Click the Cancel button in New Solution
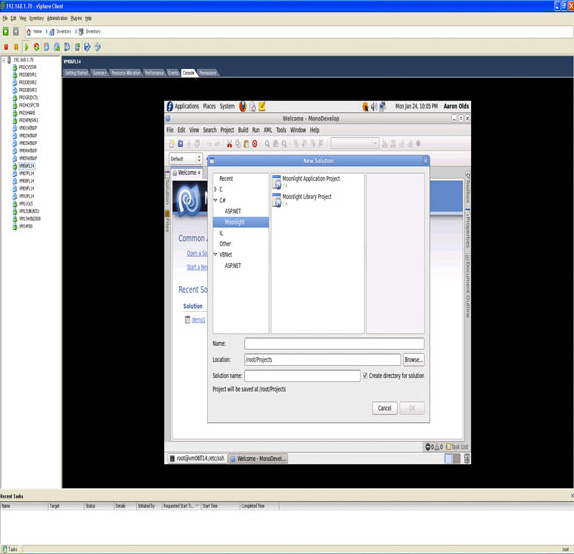 pyautogui.click(x=385, y=408)
